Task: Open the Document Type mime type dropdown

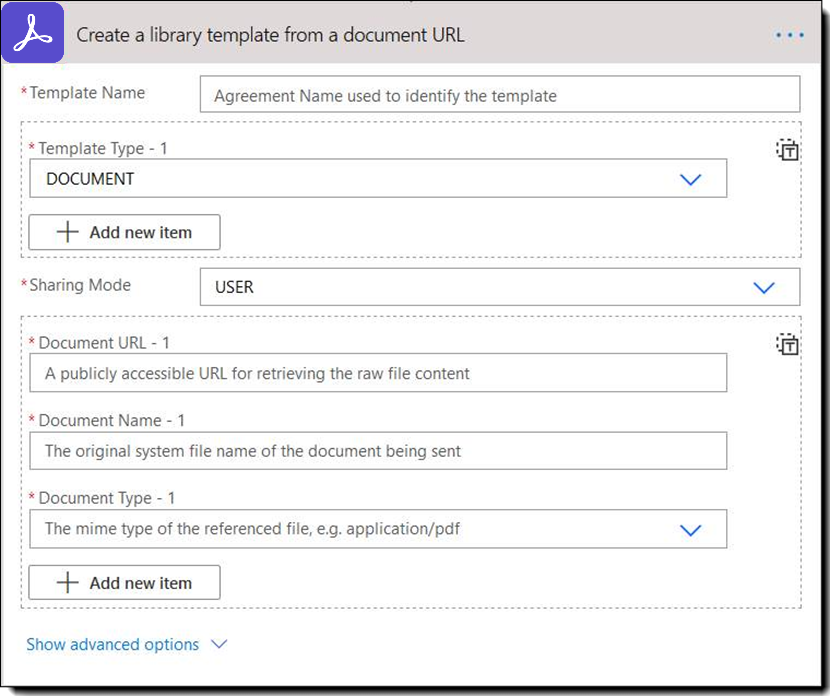Action: click(x=380, y=529)
